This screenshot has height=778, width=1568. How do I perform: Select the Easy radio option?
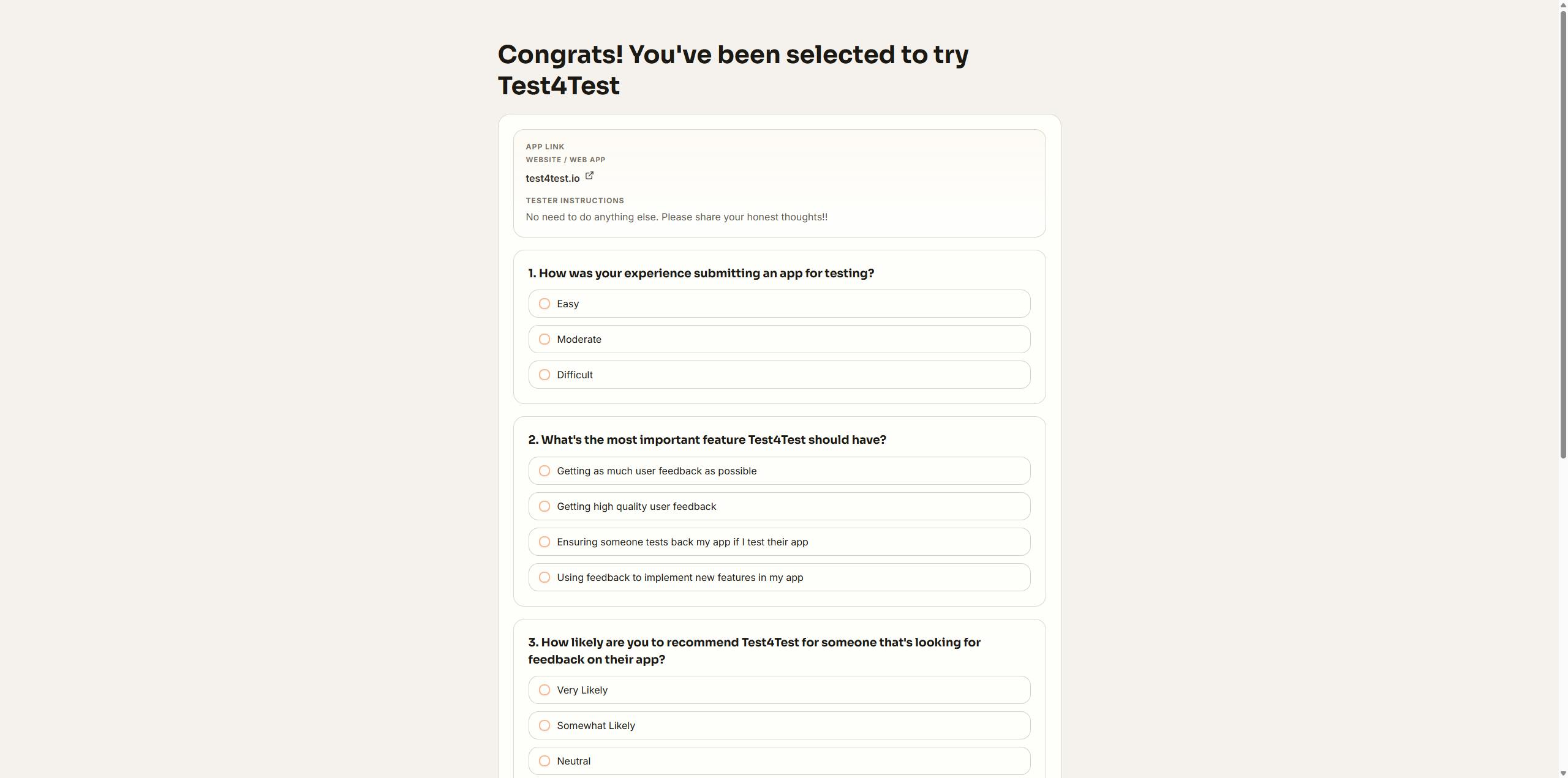pyautogui.click(x=779, y=304)
